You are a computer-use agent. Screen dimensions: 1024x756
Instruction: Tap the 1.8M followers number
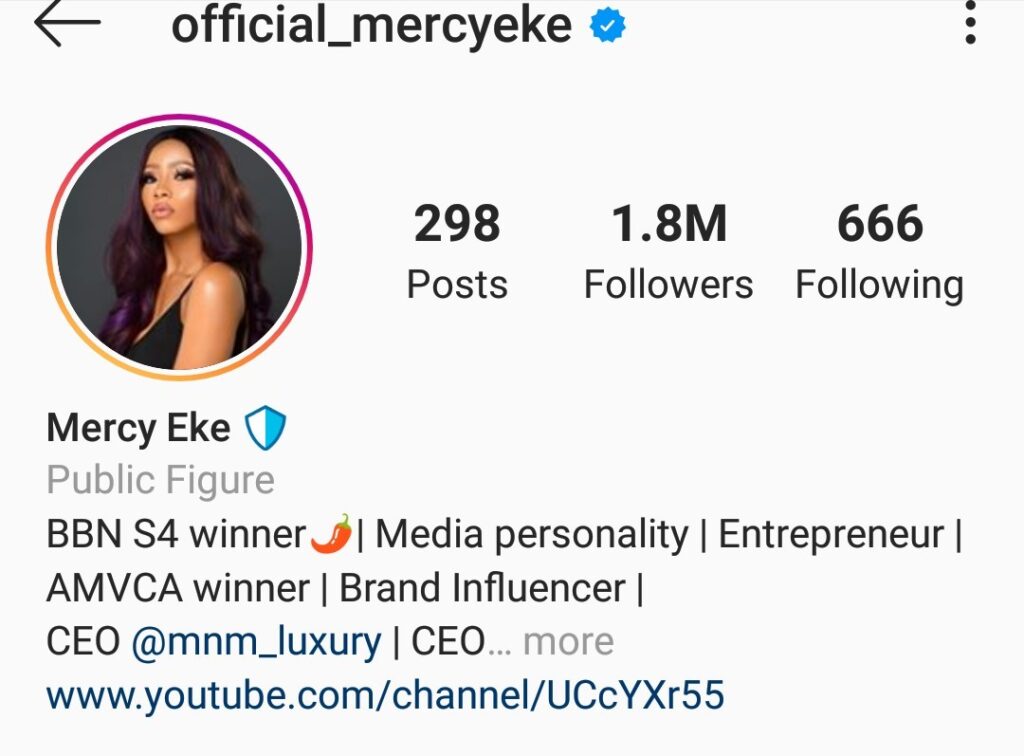[668, 223]
